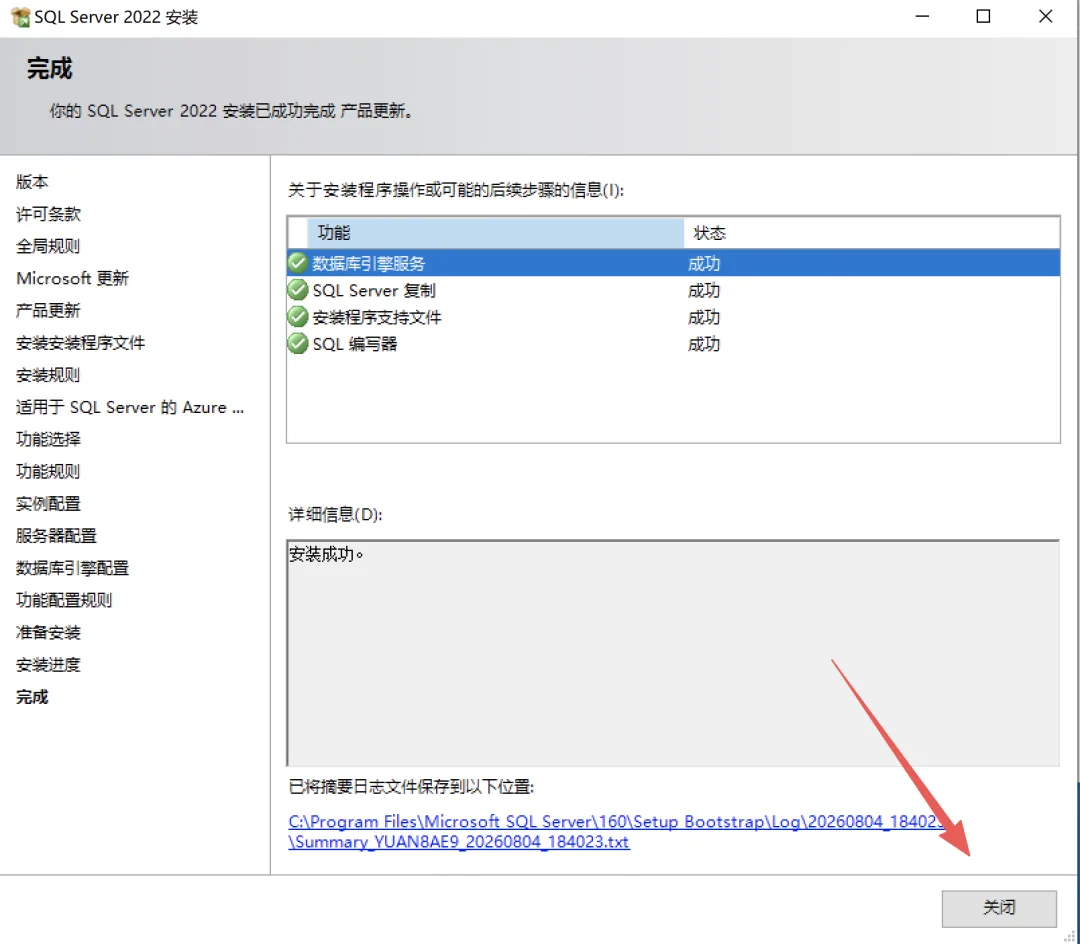Click the 安装进度 step in sidebar
This screenshot has width=1080, height=944.
[x=48, y=664]
